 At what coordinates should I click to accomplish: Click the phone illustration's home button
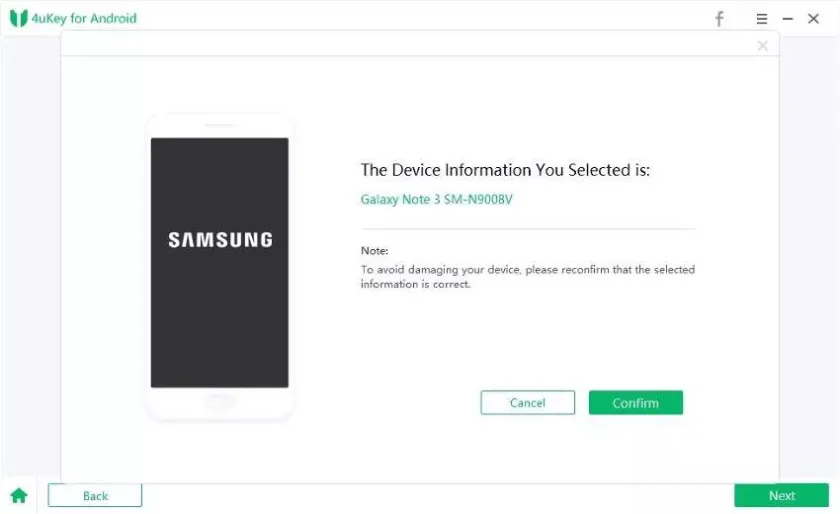coord(220,401)
